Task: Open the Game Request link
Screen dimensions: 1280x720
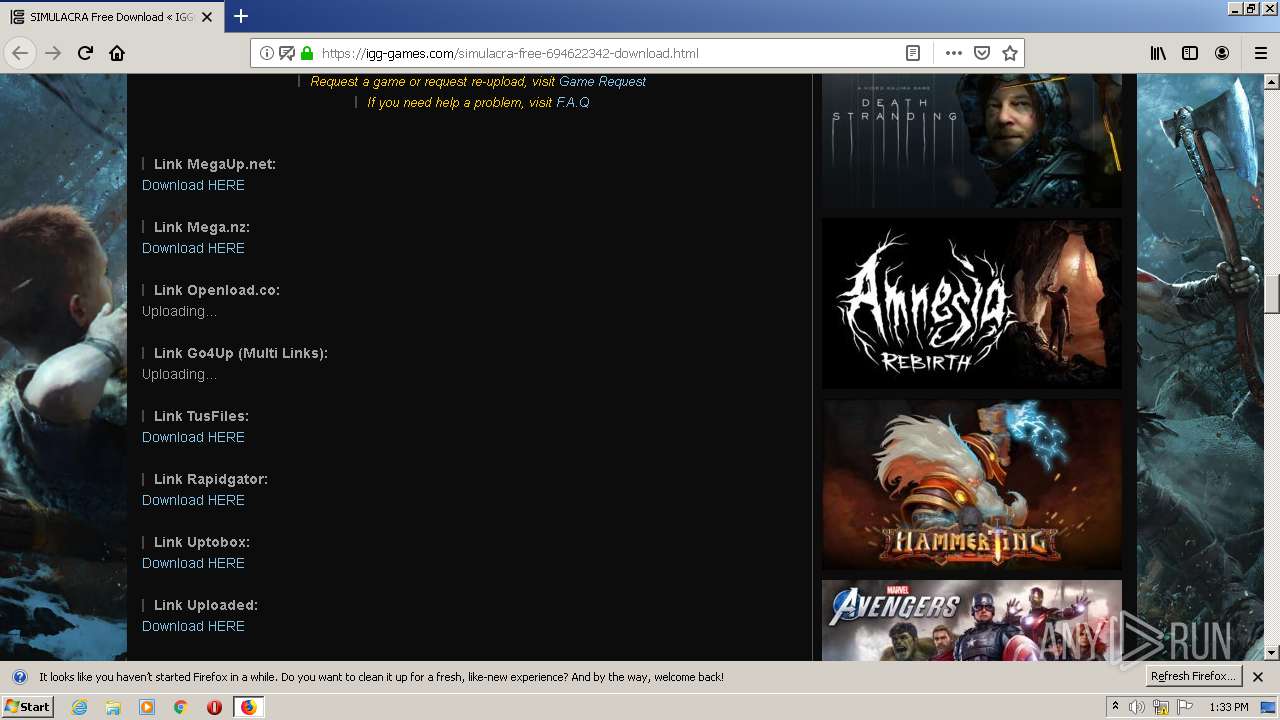Action: [x=602, y=81]
